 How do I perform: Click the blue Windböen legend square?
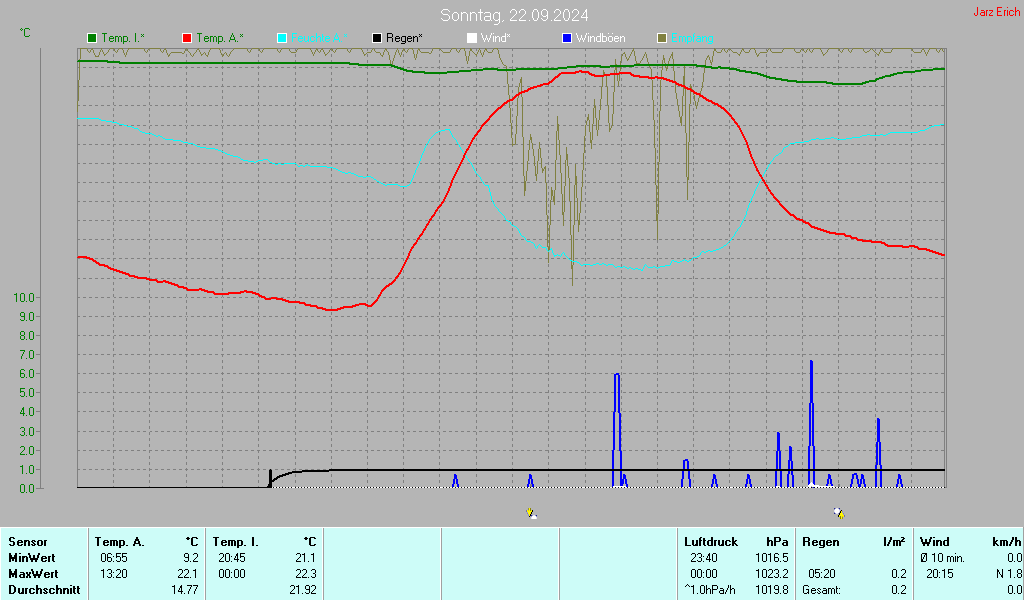567,38
